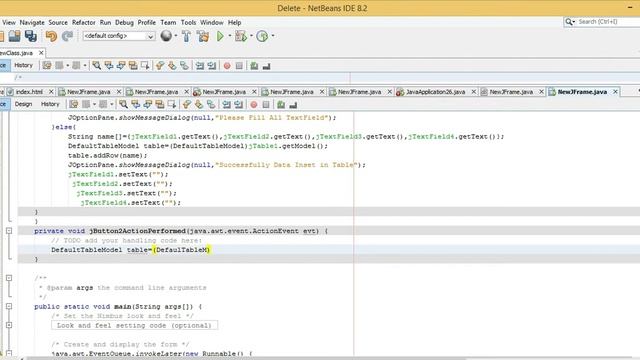The image size is (640, 360).
Task: Open the Help menu
Action: [x=234, y=22]
